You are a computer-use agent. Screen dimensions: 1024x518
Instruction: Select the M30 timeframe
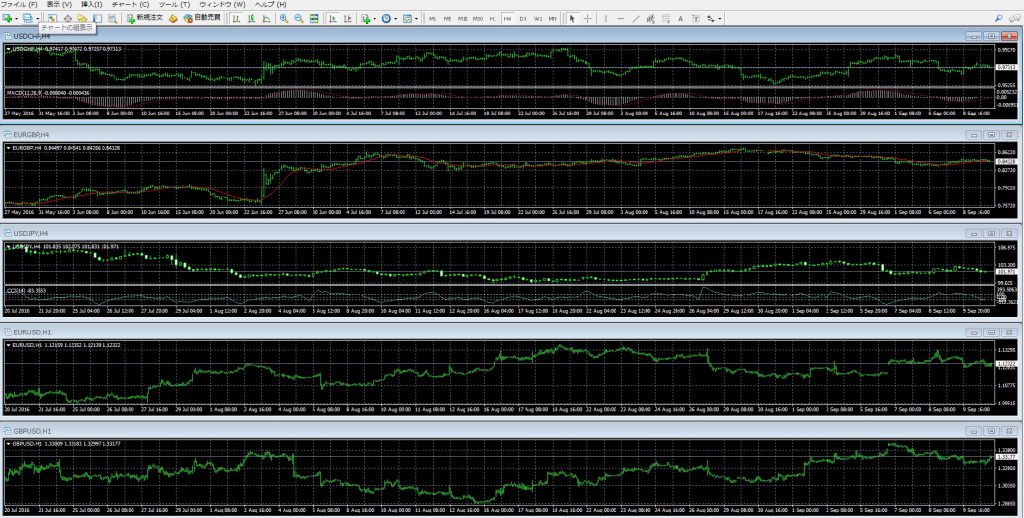(x=478, y=18)
